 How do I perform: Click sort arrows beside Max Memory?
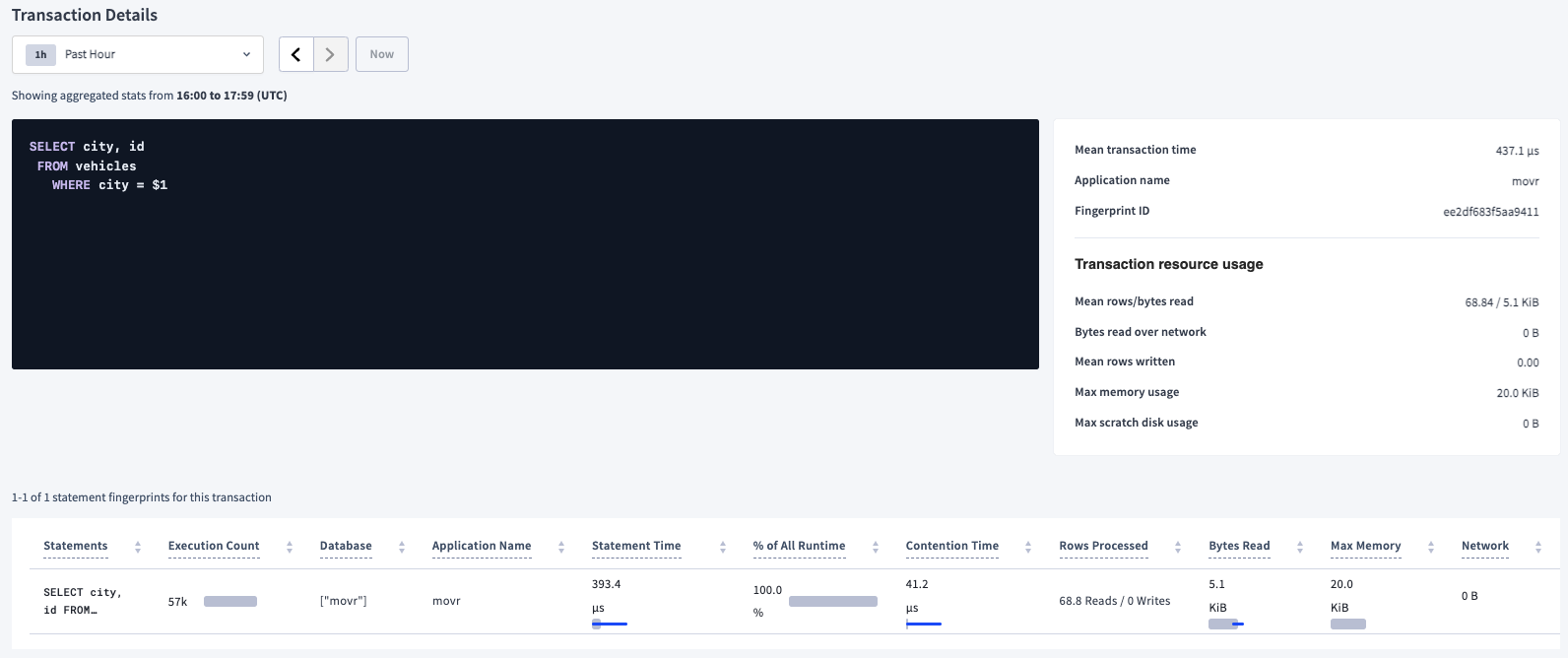1431,547
